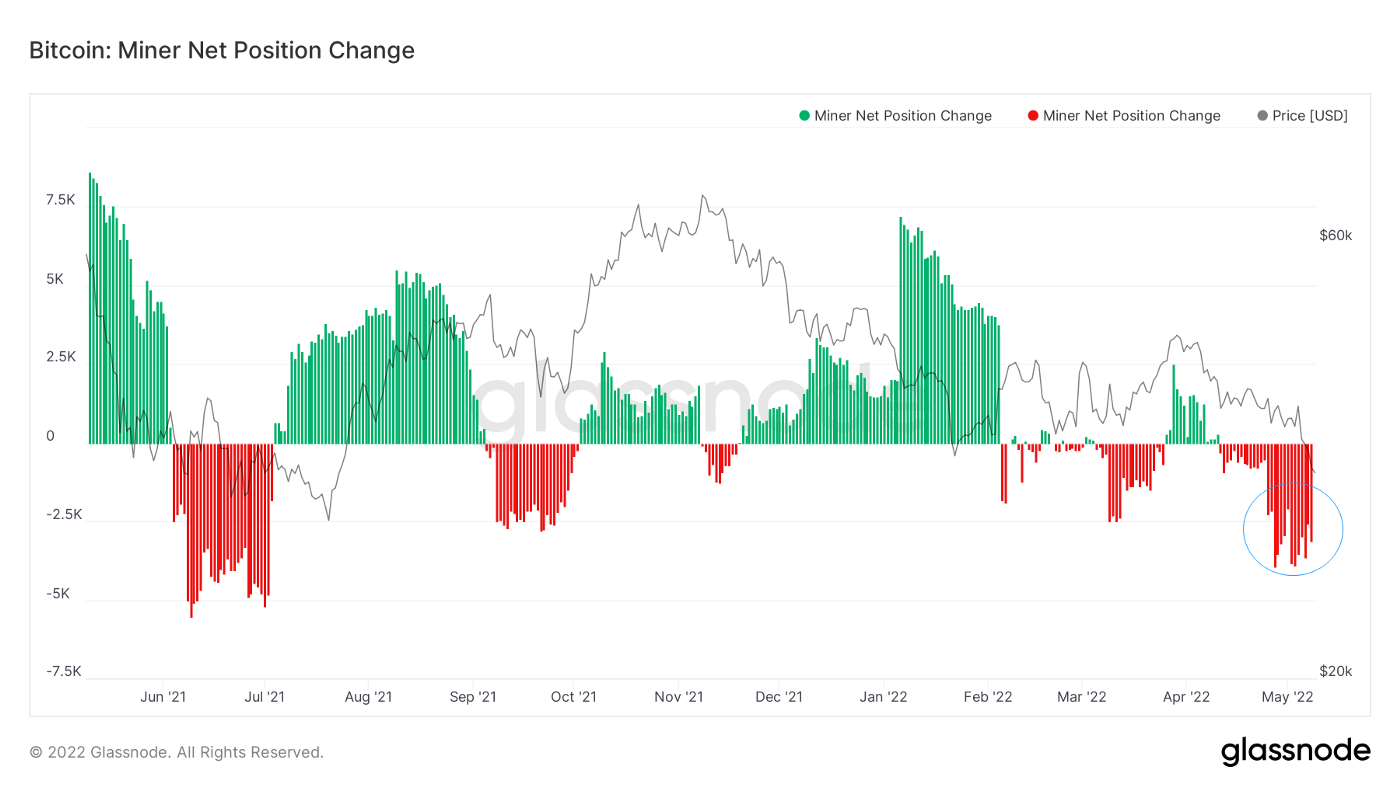
Task: Click the grey Price legend dot
Action: 1262,116
